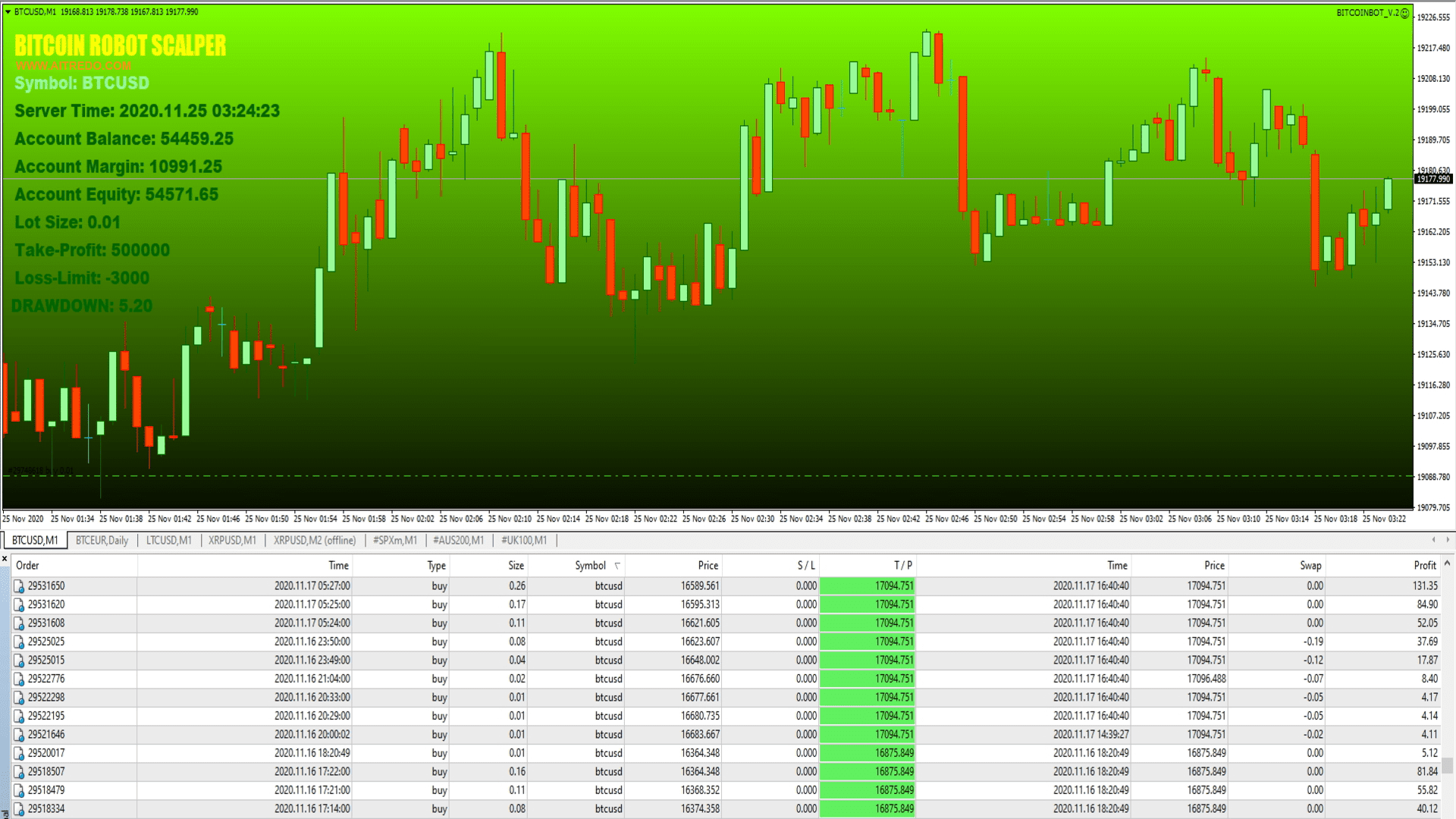Image resolution: width=1456 pixels, height=819 pixels.
Task: Click the DRAWDOWN: 5.20 label
Action: point(82,306)
